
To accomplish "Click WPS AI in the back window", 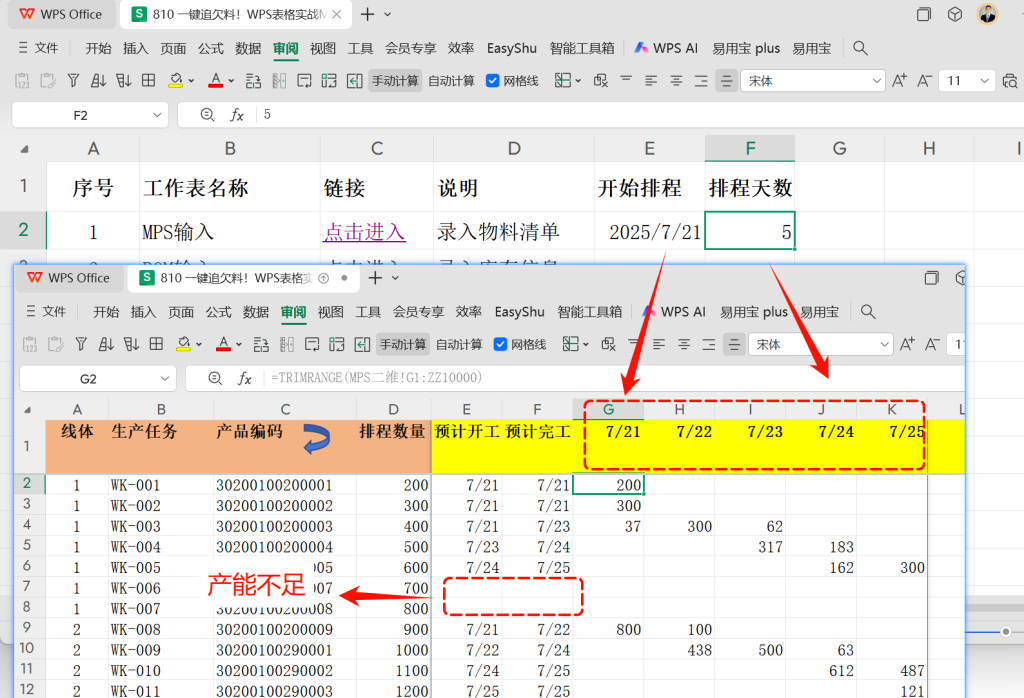I will pos(667,48).
